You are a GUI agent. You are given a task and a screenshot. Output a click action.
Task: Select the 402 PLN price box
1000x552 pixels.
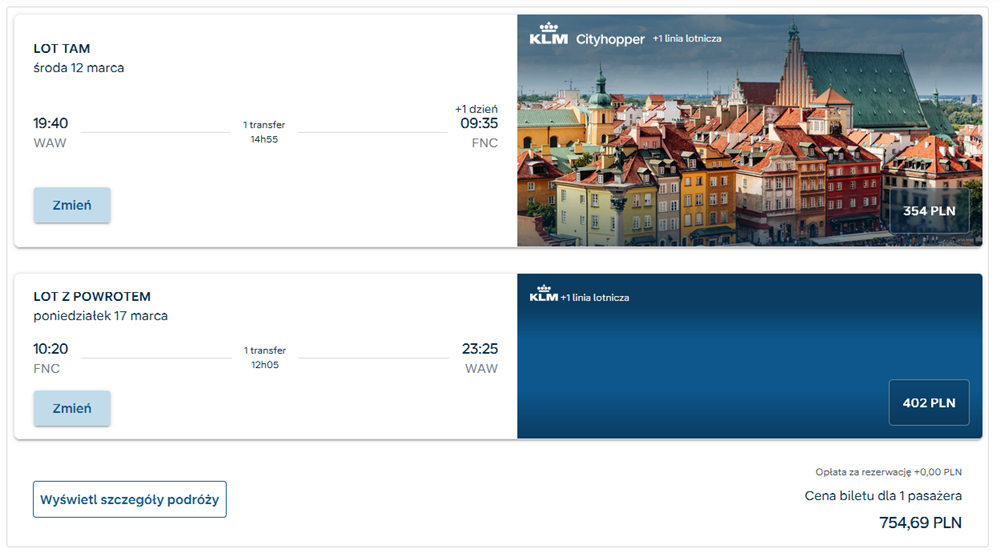pos(929,403)
